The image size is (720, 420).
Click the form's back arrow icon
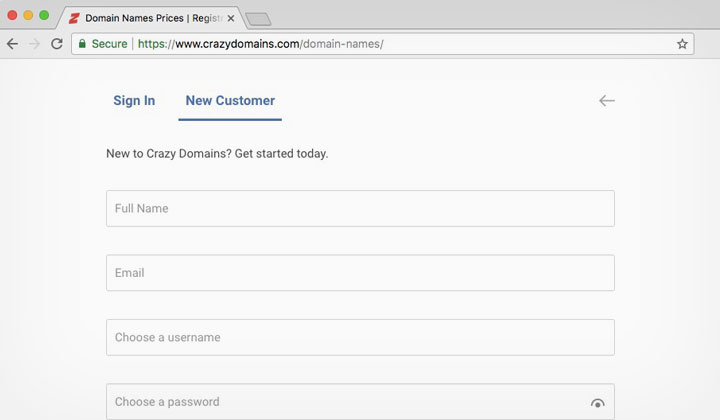[607, 101]
